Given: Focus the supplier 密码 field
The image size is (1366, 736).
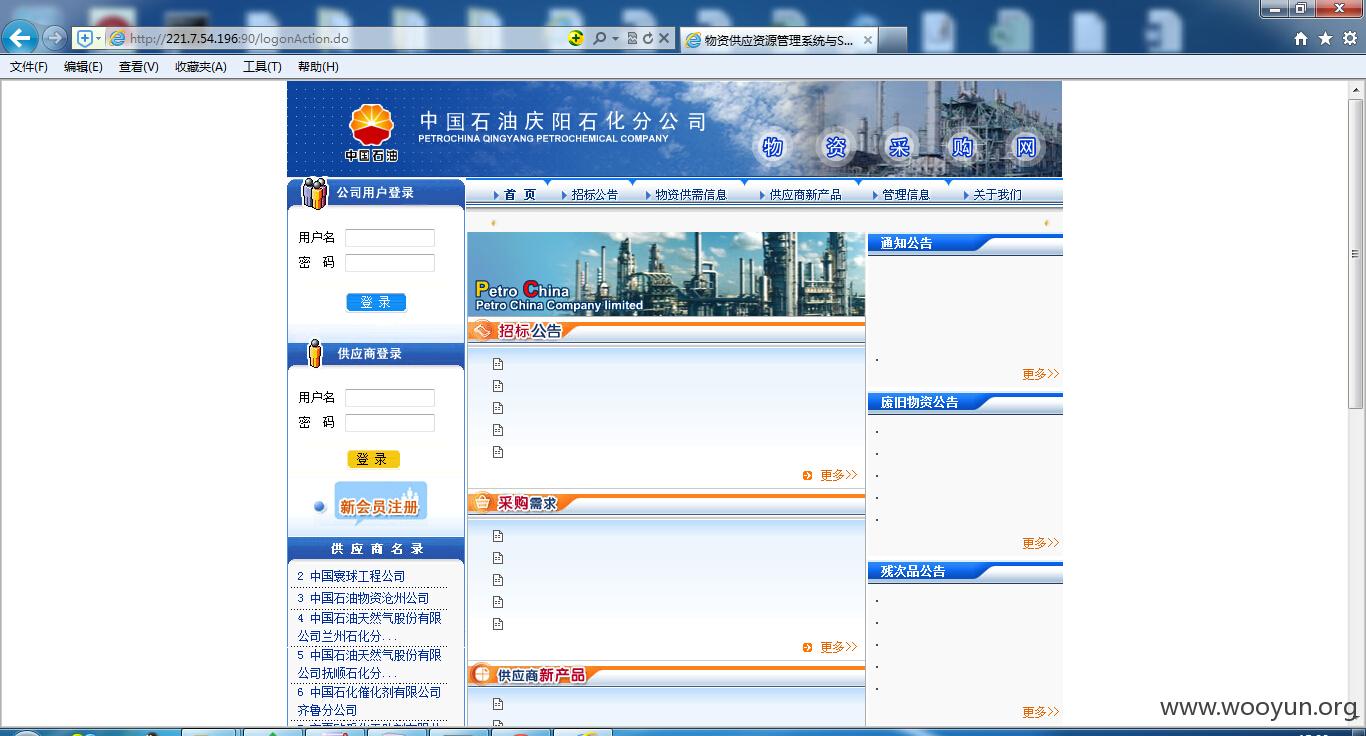Looking at the screenshot, I should (390, 423).
